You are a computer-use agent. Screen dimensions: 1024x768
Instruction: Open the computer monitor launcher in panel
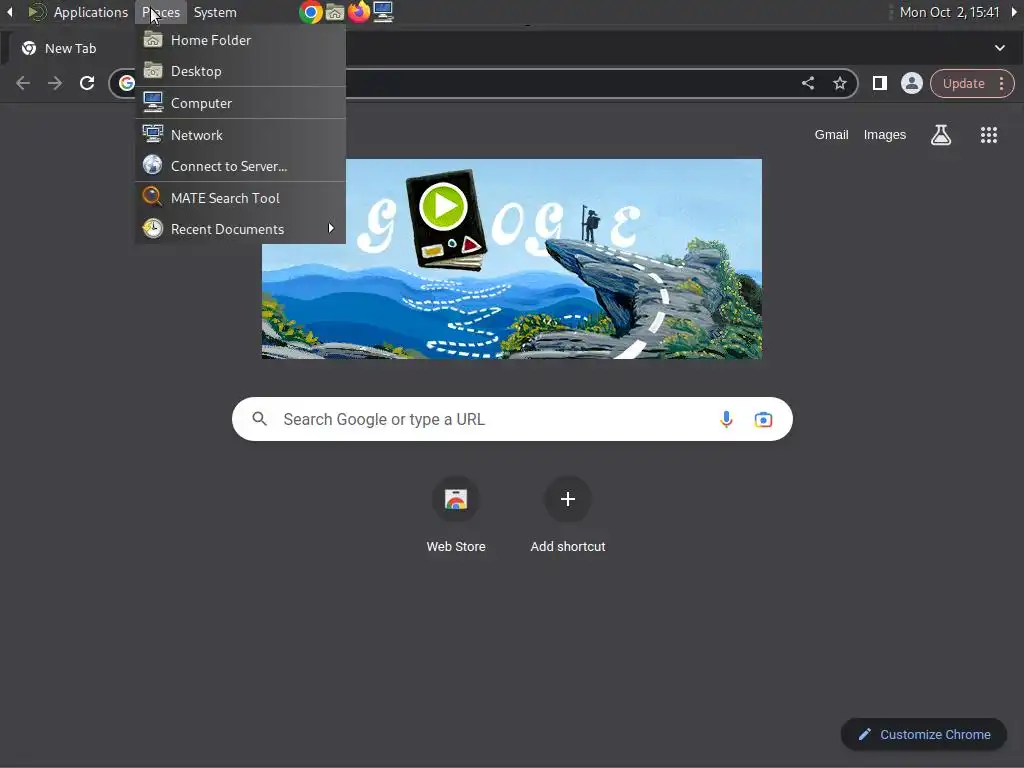pos(383,12)
